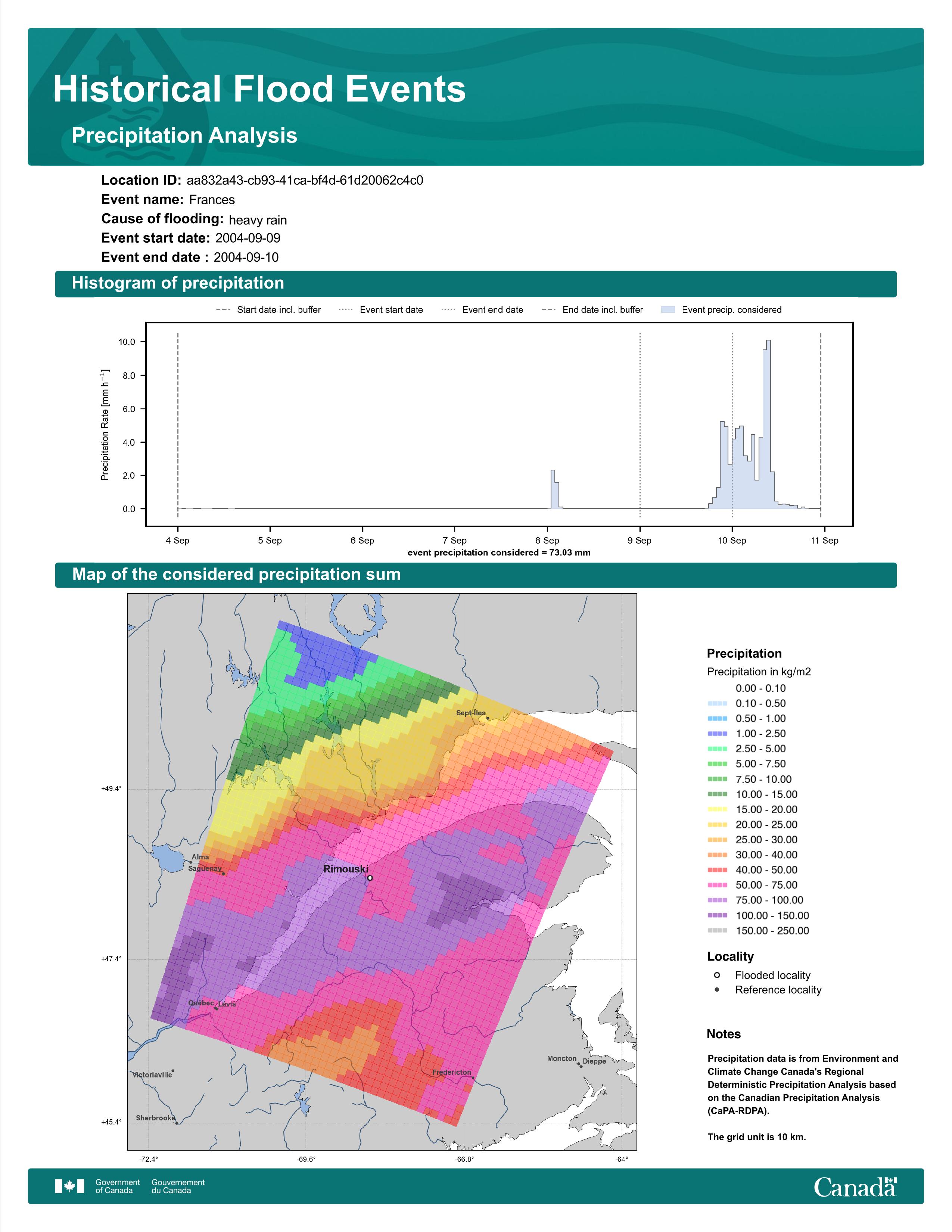952x1232 pixels.
Task: Click the Fredericton reference locality dot
Action: pos(473,1078)
